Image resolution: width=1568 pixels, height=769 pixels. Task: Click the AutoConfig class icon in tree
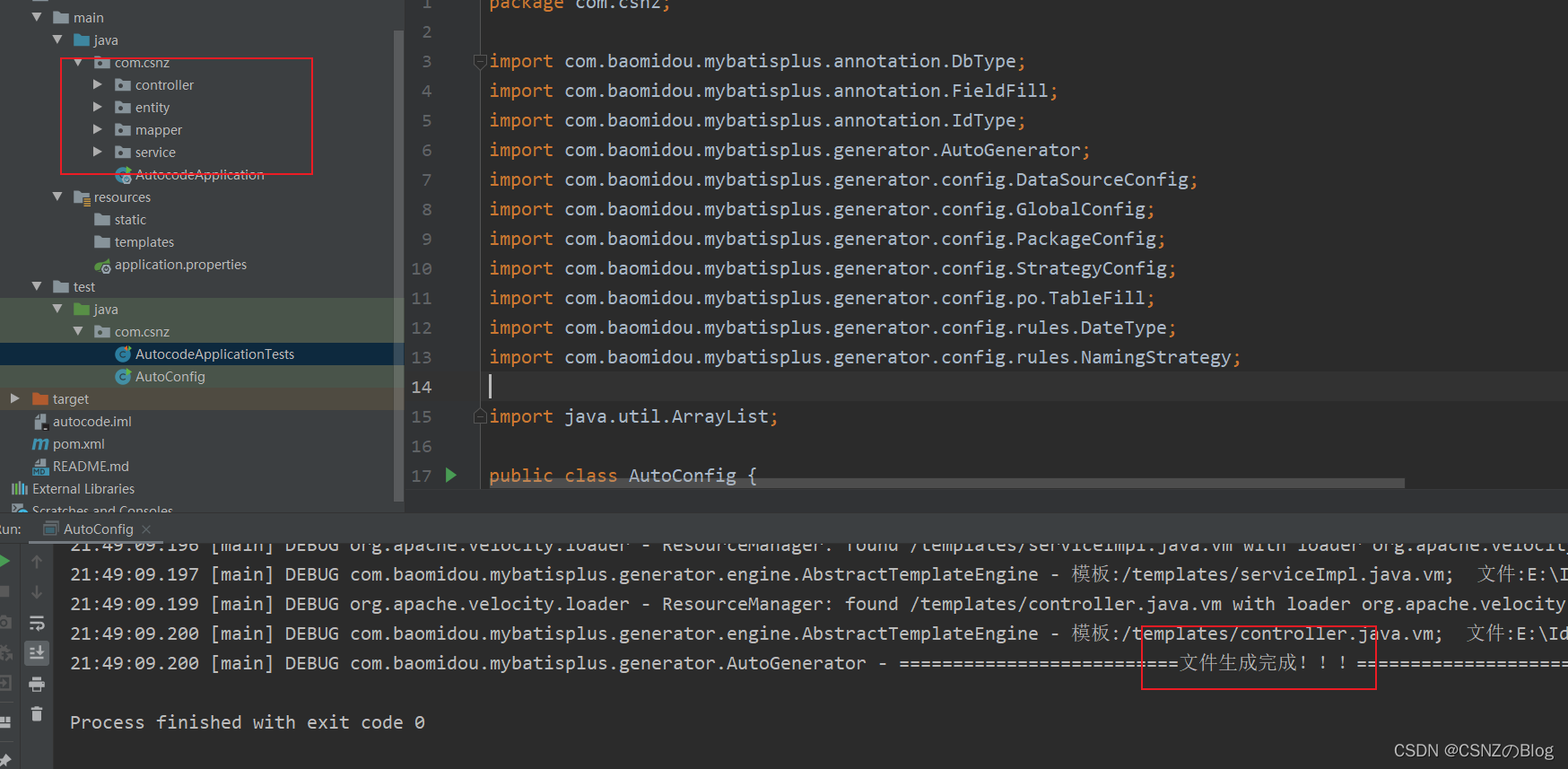pyautogui.click(x=124, y=377)
